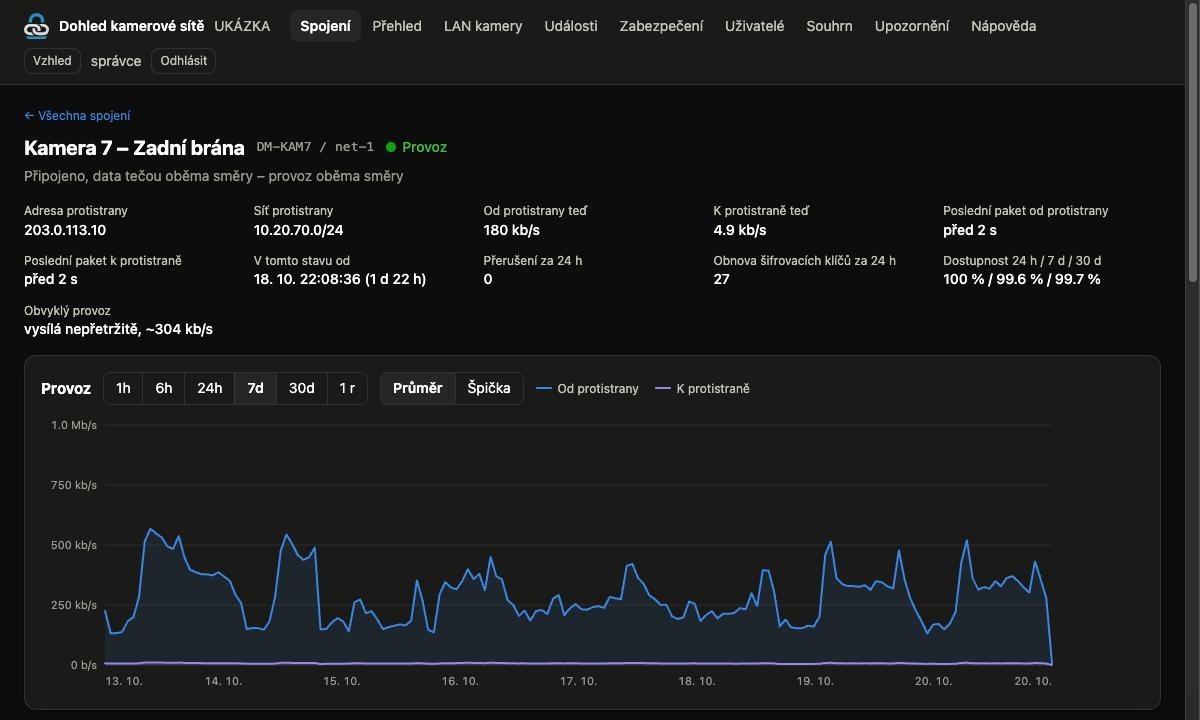Select the 1h time range
Screen dimensions: 1200x720
(x=123, y=388)
